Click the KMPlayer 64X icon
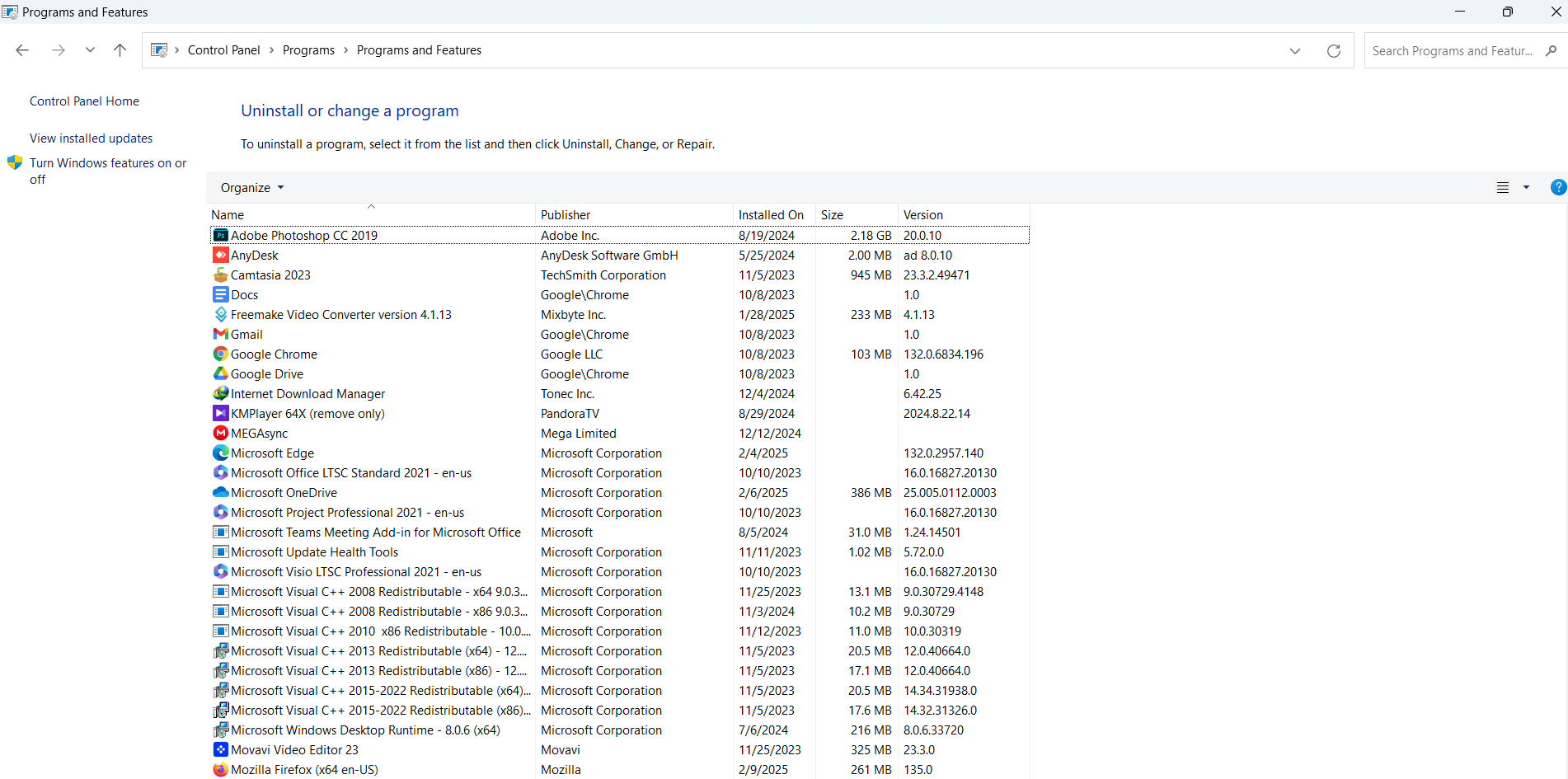1568x779 pixels. coord(221,414)
